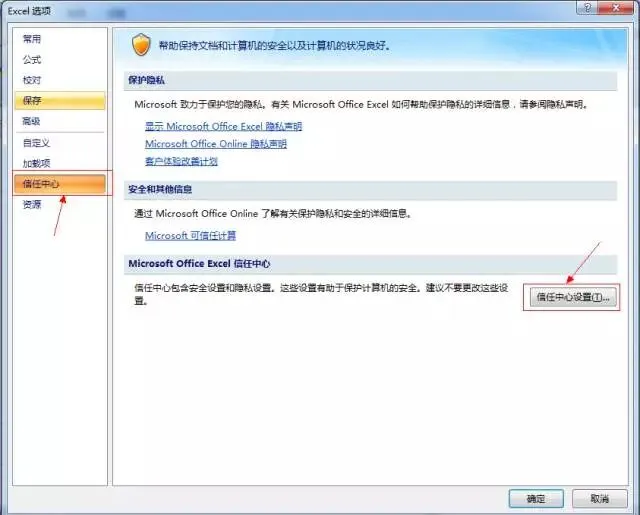Cancel with the 取消 button

600,499
